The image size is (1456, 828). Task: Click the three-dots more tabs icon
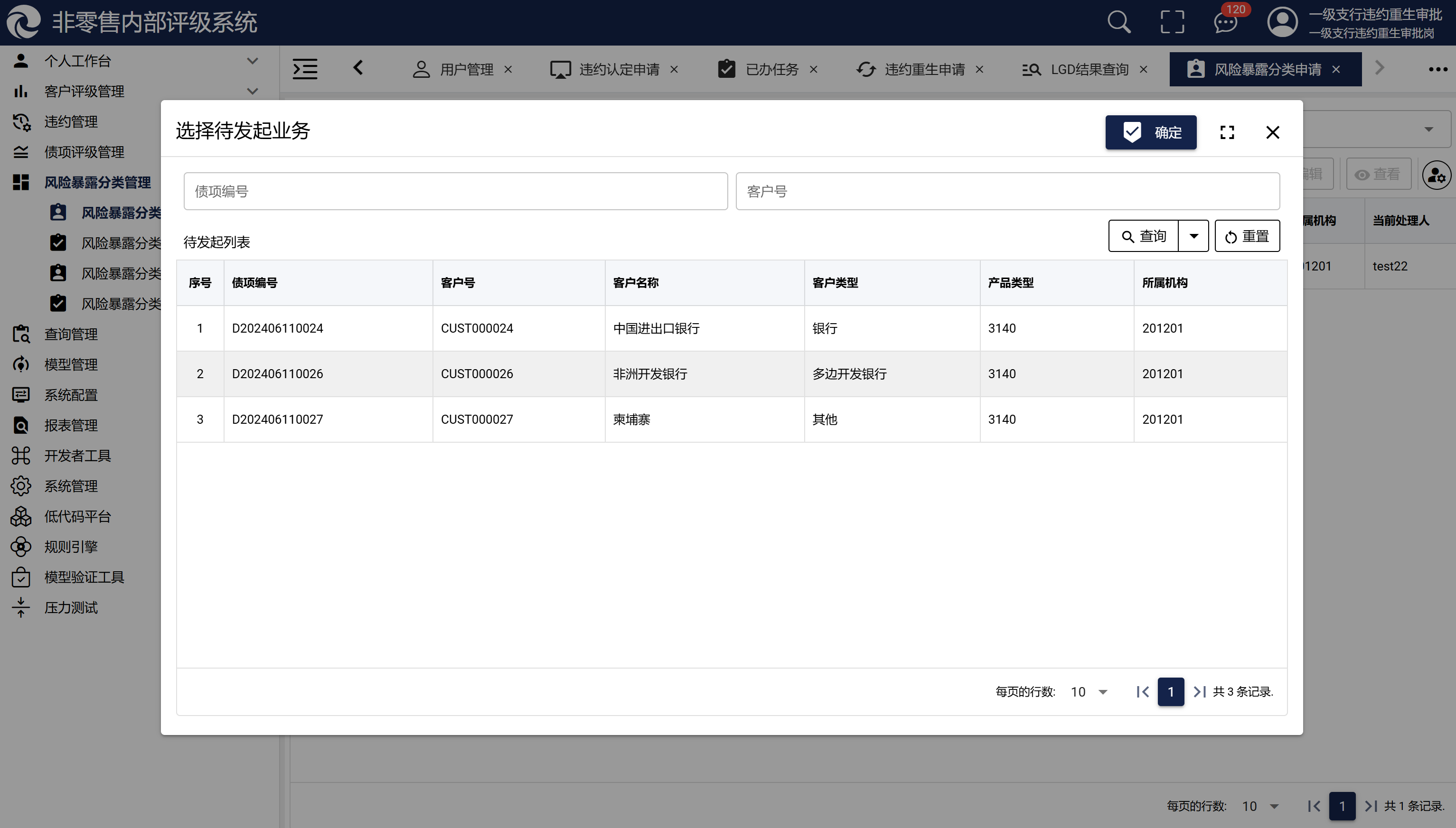click(x=1438, y=69)
